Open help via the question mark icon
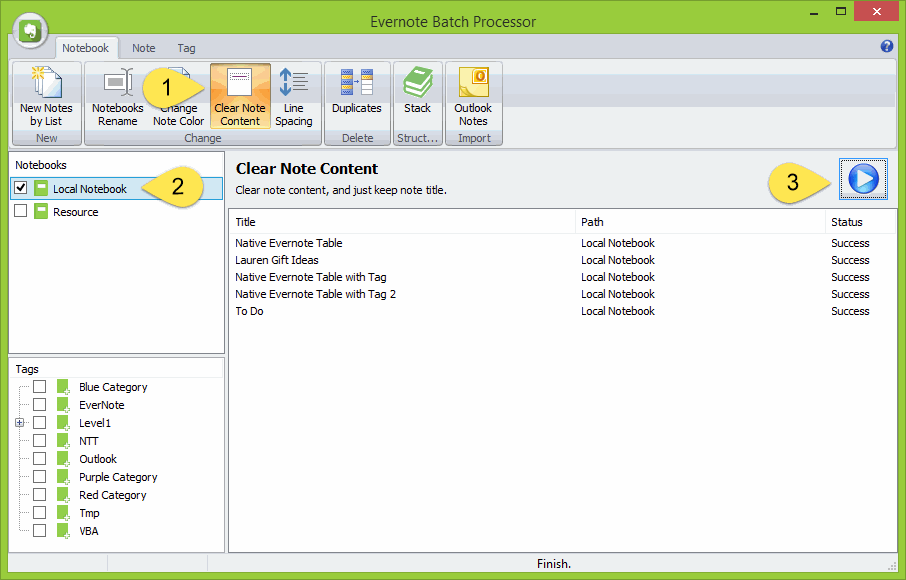This screenshot has width=906, height=580. coord(886,46)
